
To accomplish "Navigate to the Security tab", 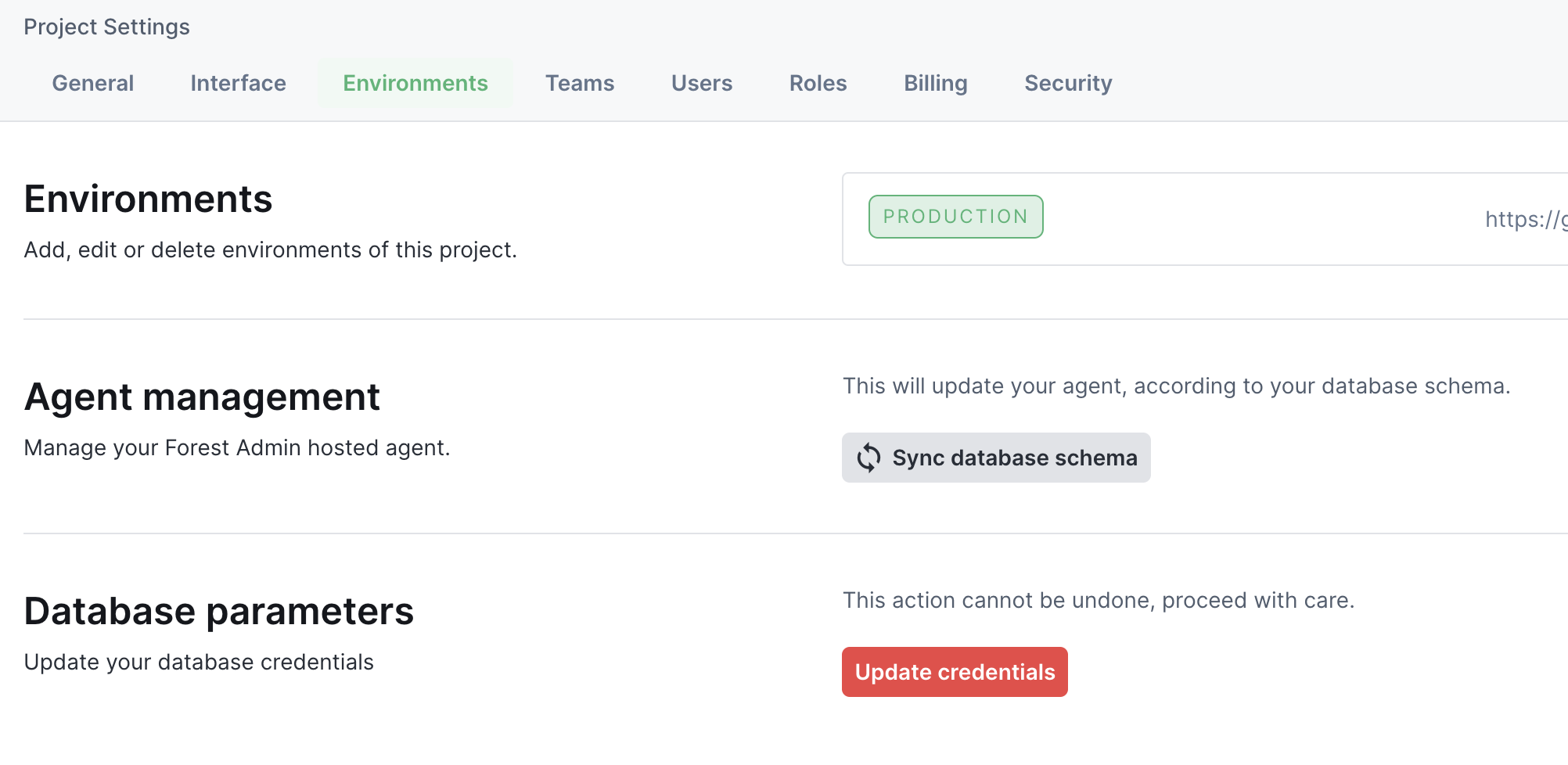I will point(1068,83).
